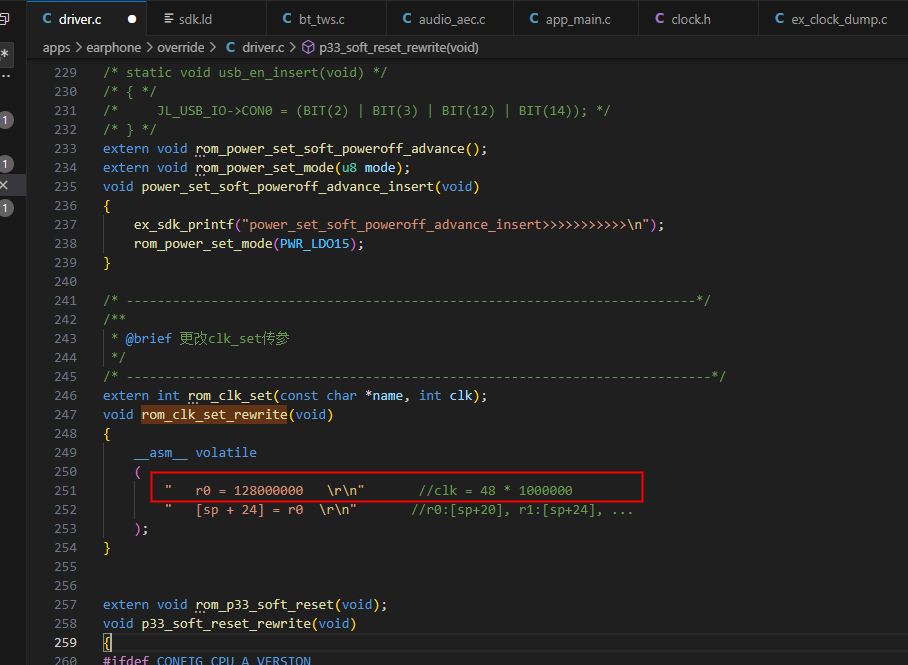Select the audio_aec.c editor tab

point(450,19)
